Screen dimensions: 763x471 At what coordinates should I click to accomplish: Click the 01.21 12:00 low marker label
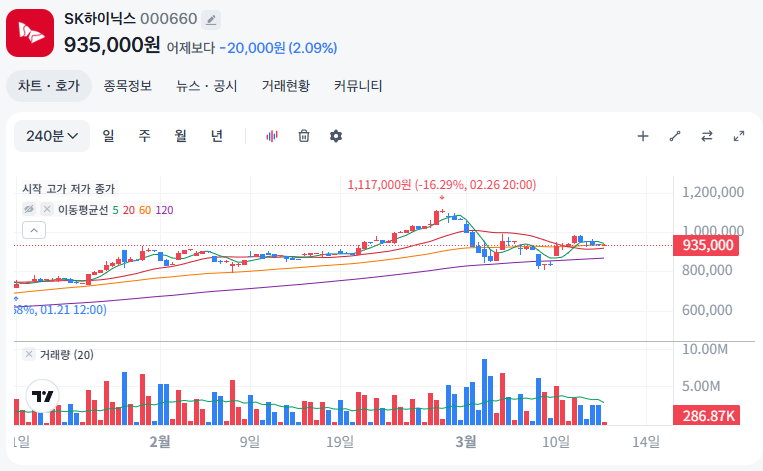pyautogui.click(x=60, y=310)
